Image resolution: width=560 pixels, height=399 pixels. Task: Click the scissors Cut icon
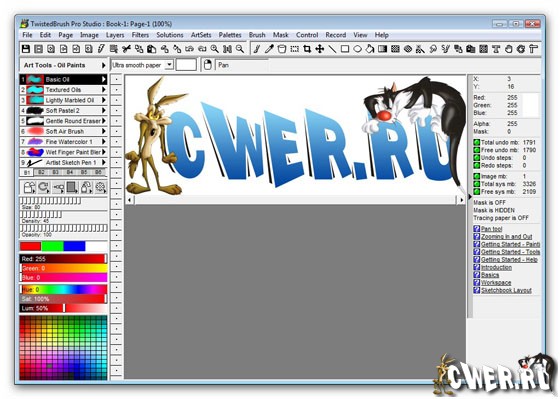tap(126, 49)
